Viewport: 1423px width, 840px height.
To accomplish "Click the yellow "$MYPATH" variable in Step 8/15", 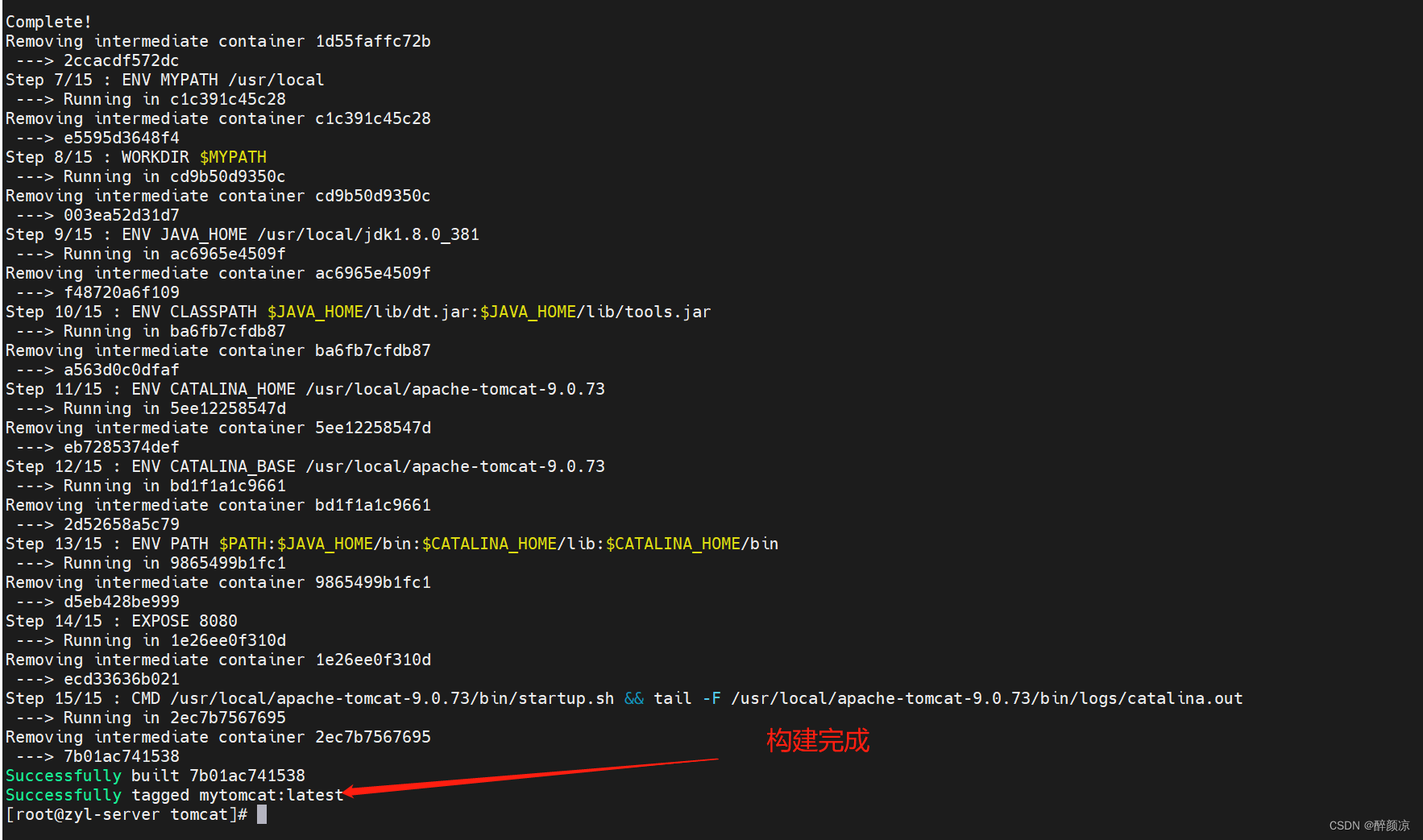I will [233, 157].
